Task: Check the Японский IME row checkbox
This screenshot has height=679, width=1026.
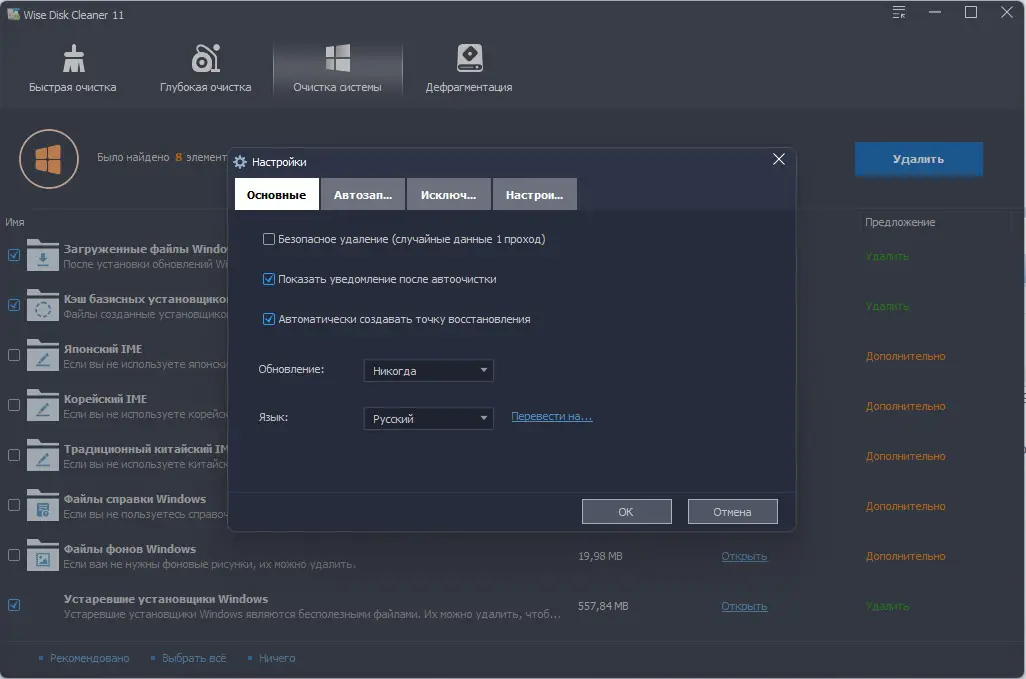Action: [x=14, y=355]
